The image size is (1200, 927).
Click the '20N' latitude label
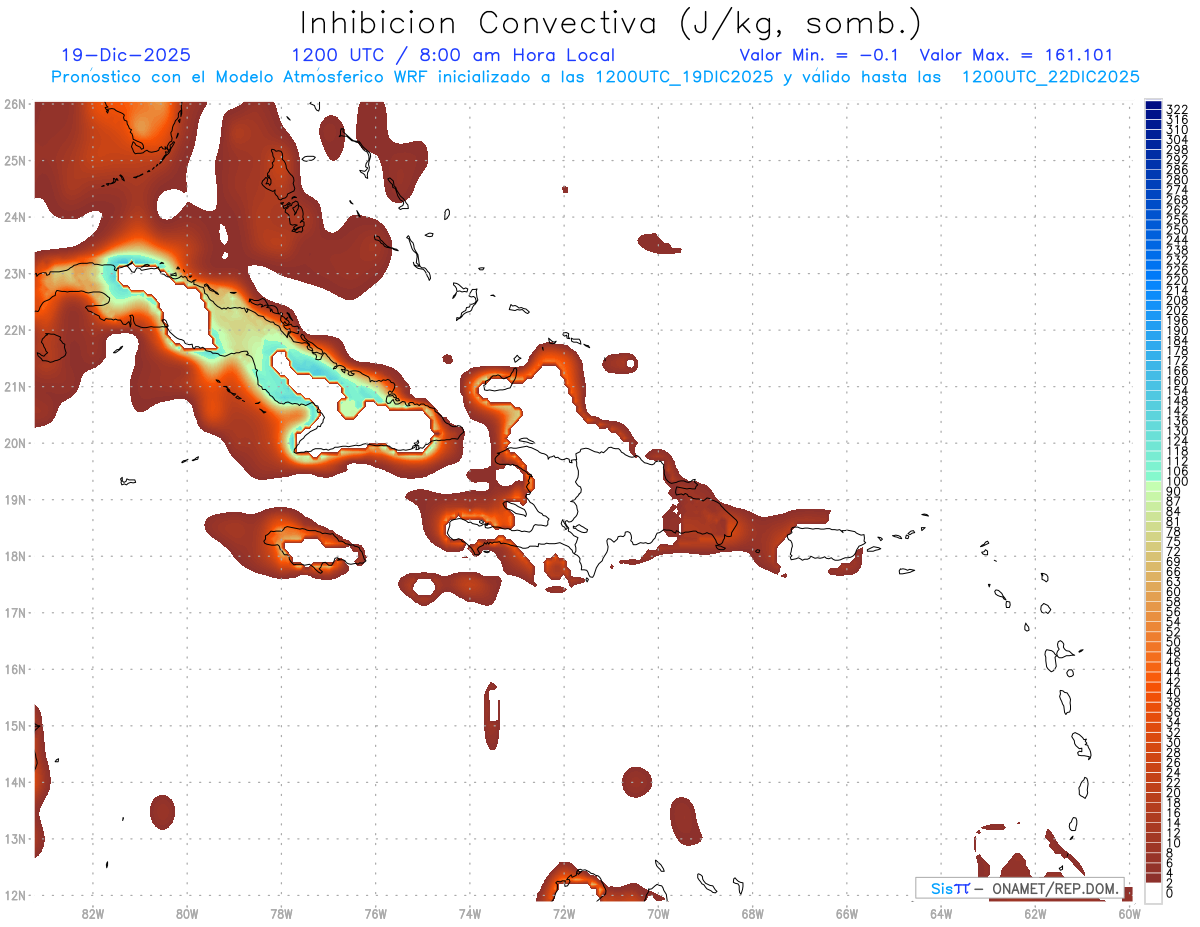click(x=14, y=443)
